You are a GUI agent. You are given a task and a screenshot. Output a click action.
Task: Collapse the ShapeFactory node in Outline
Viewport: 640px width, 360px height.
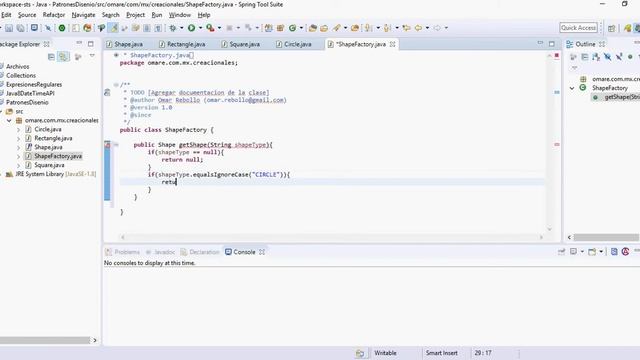pos(572,88)
